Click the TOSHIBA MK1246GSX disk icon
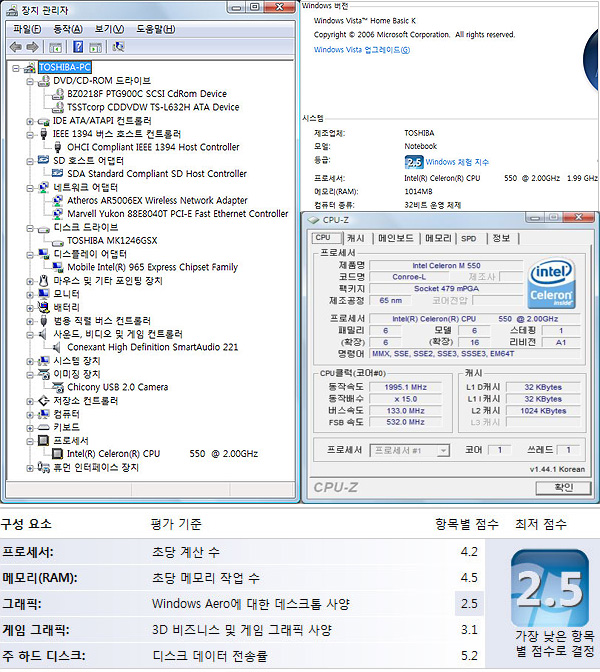 (58, 241)
